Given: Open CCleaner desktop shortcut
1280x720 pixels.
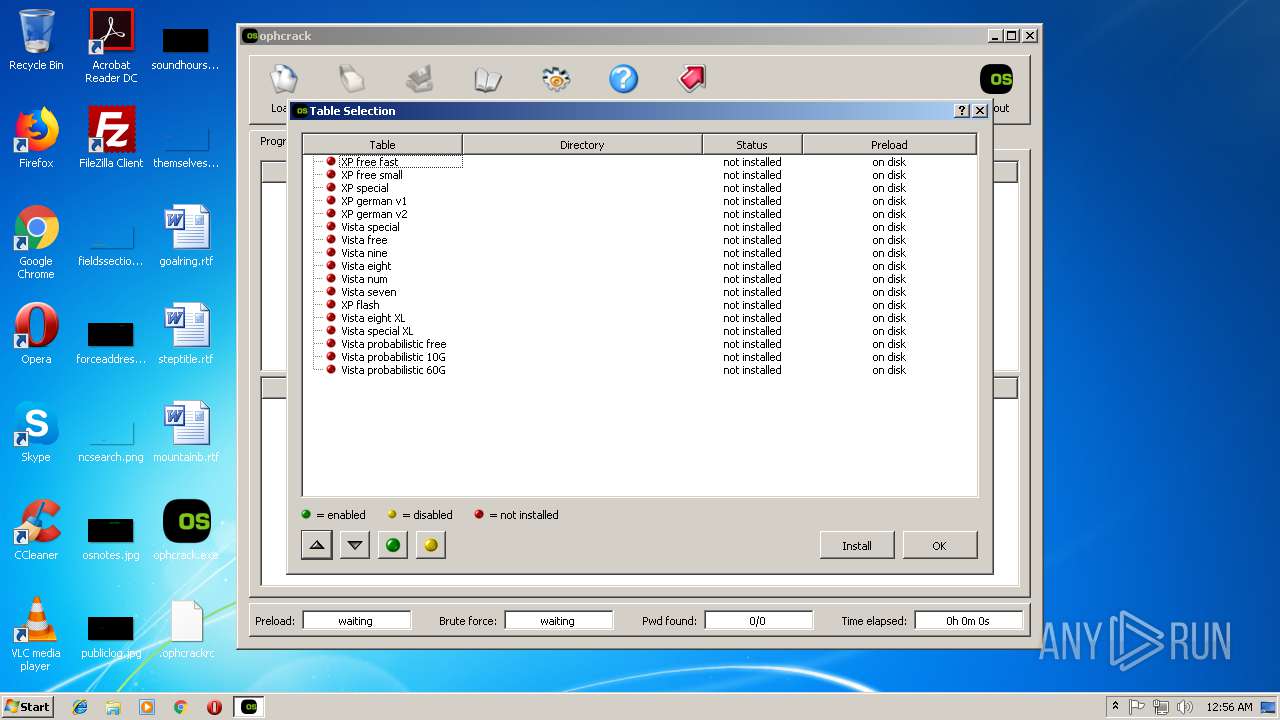Looking at the screenshot, I should 36,530.
